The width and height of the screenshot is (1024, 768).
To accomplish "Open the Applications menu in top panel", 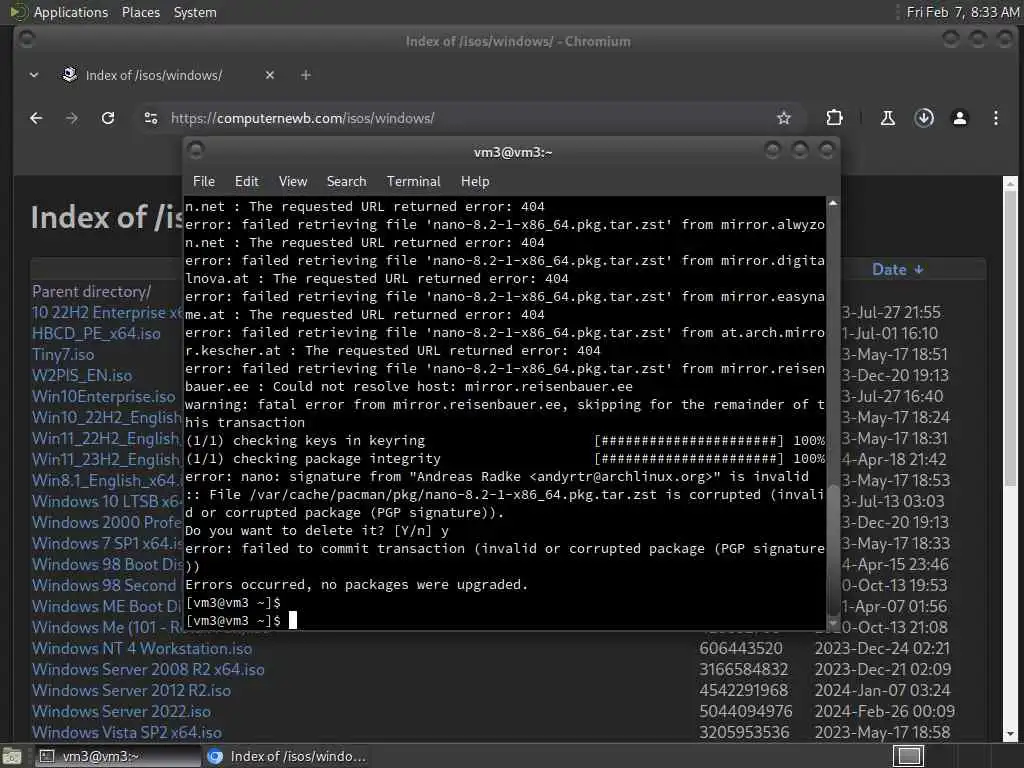I will (x=71, y=12).
